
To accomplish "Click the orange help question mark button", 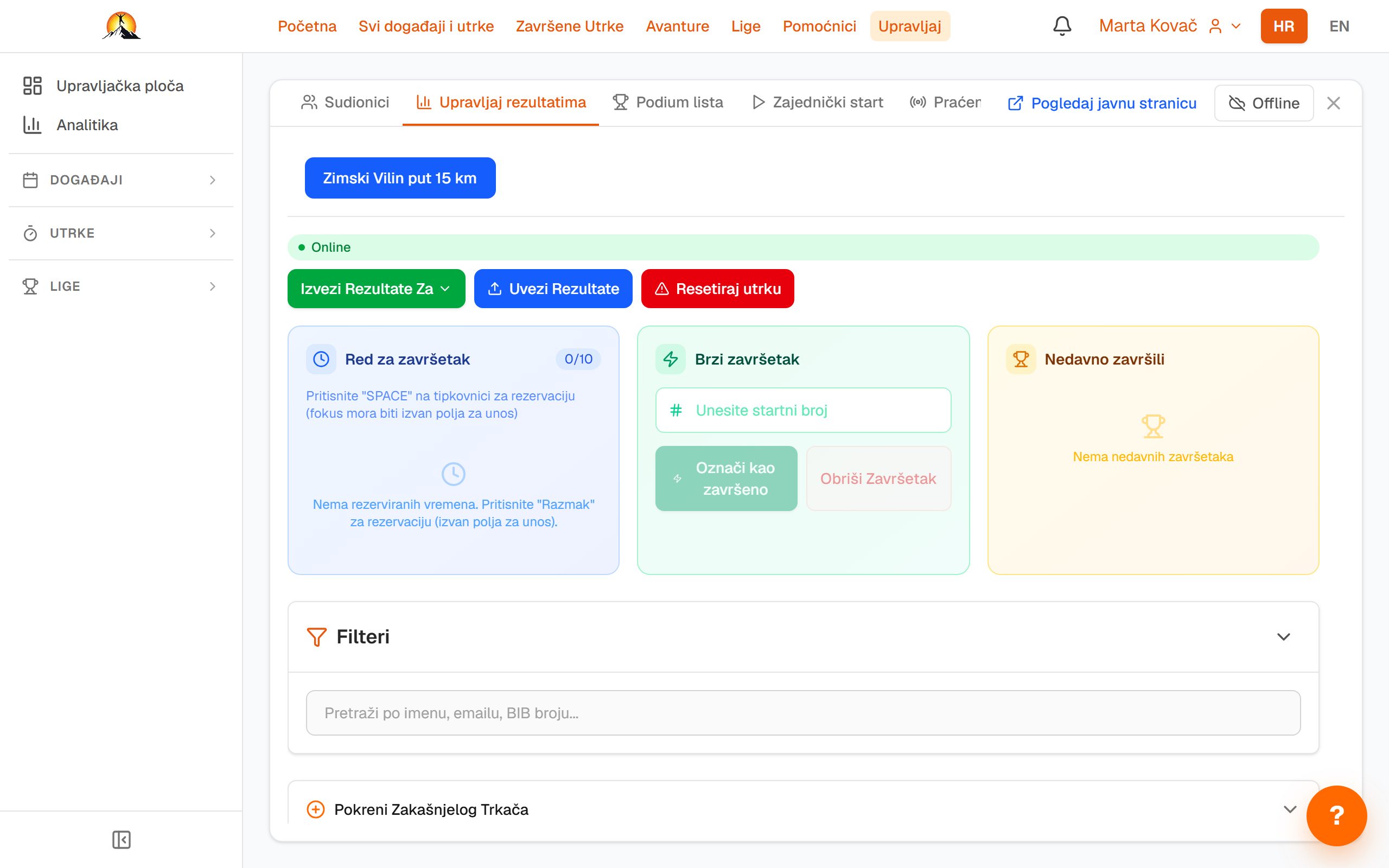I will pyautogui.click(x=1336, y=815).
